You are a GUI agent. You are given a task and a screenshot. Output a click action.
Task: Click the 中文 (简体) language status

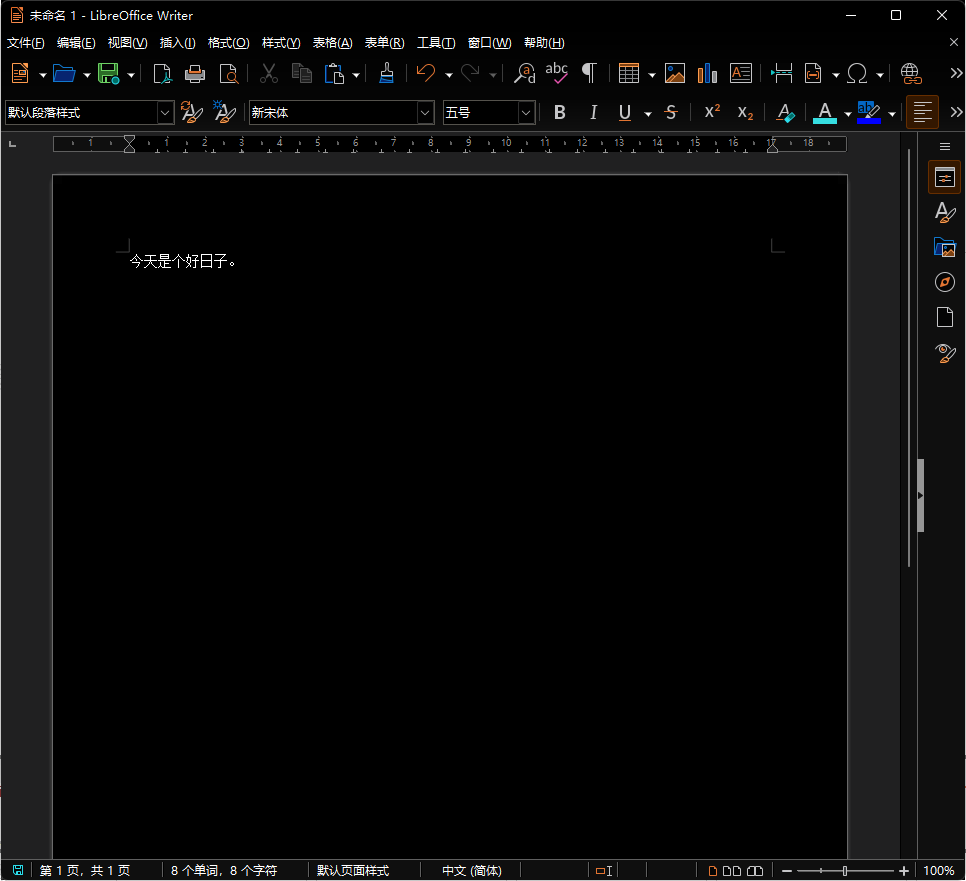[x=472, y=871]
